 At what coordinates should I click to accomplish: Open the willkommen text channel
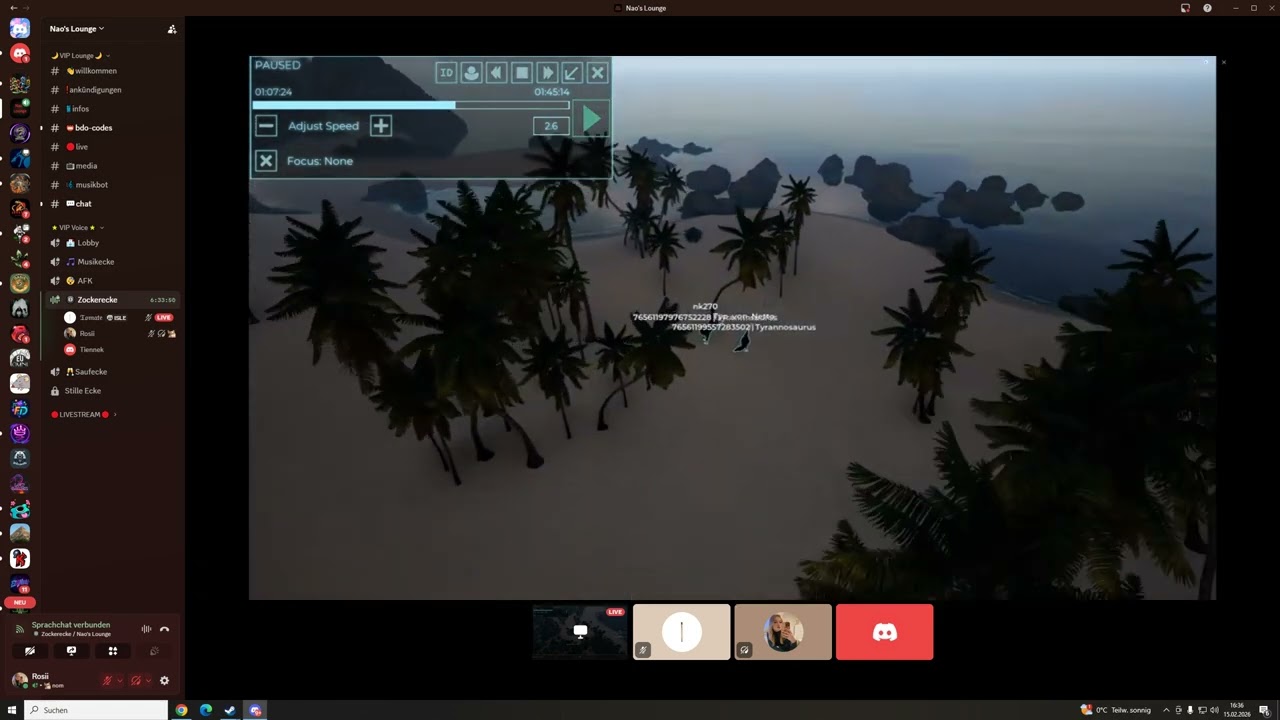tap(113, 71)
